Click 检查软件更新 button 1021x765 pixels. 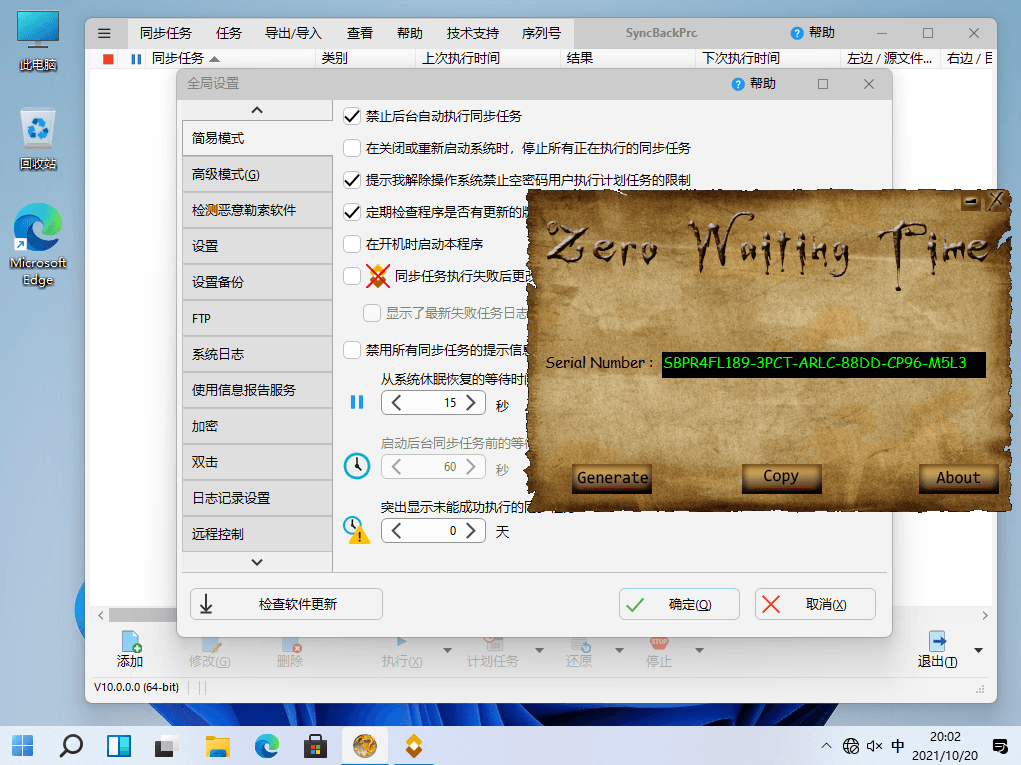(x=287, y=604)
